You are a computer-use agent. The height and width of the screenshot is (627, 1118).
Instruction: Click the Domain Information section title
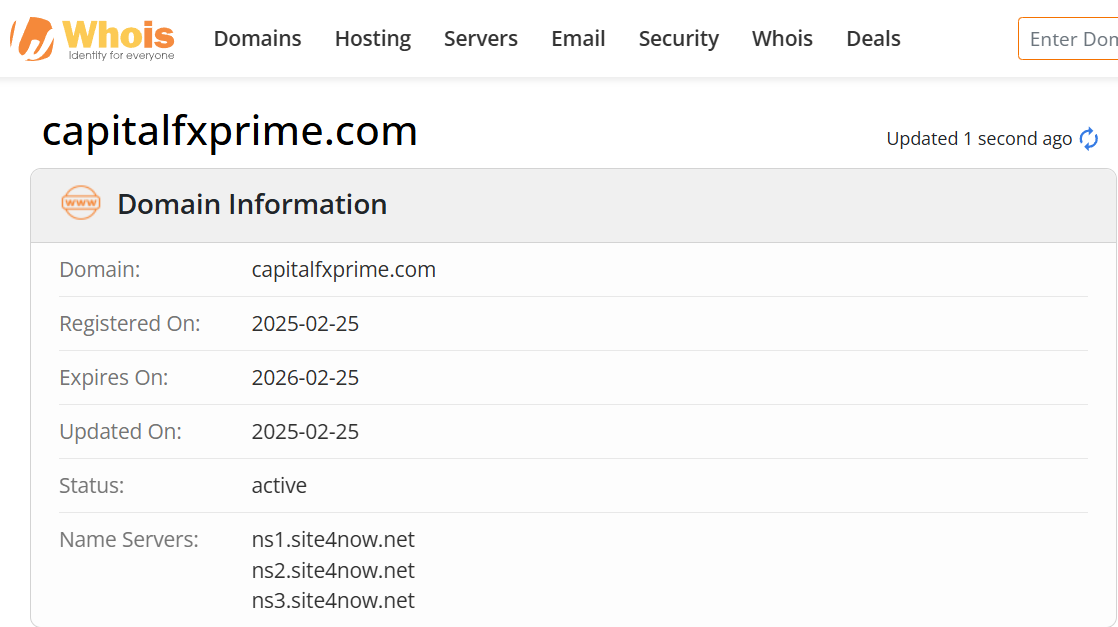(x=252, y=204)
